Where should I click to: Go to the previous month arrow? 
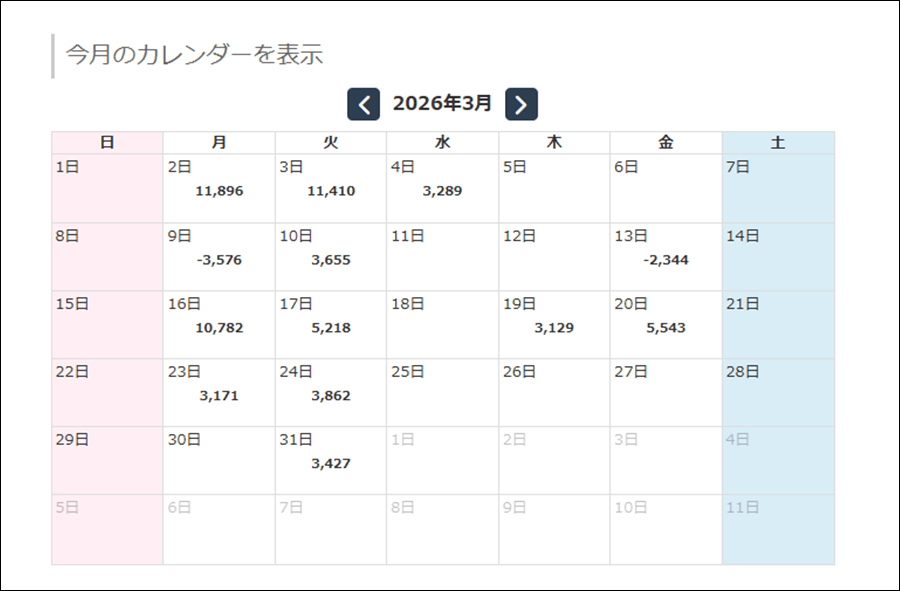tap(364, 104)
